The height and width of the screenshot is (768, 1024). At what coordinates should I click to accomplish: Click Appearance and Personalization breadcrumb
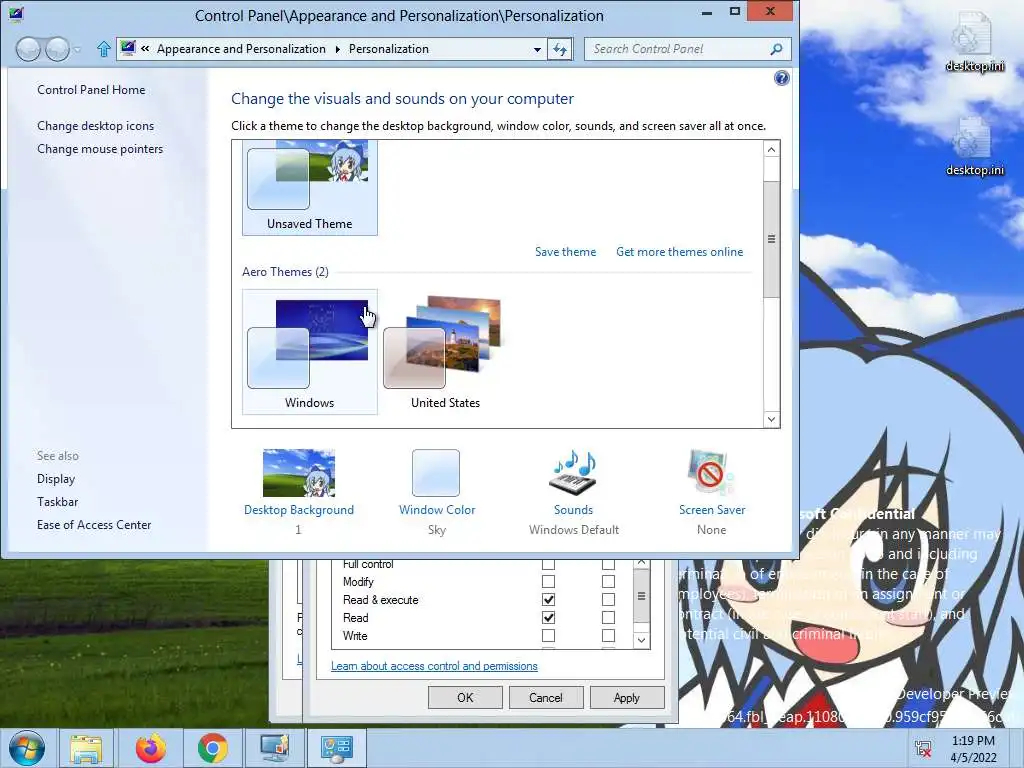241,49
